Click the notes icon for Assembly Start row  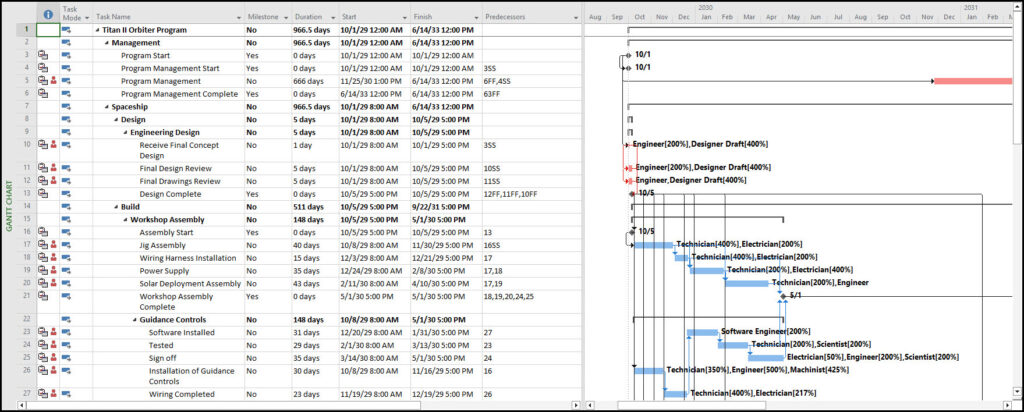42,232
